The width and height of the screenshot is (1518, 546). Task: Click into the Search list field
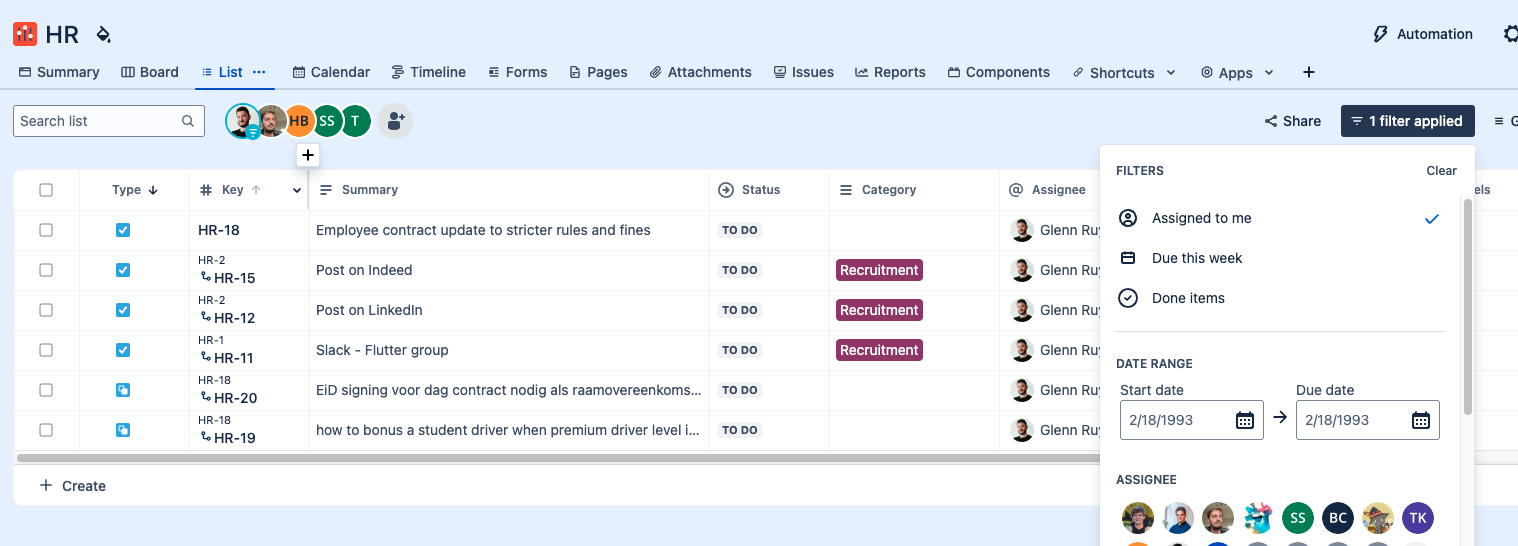109,121
